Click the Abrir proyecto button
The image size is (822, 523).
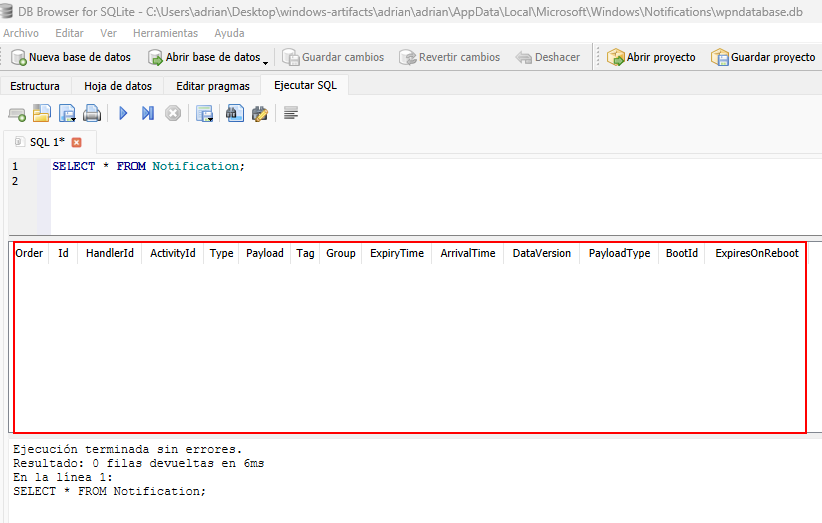(x=651, y=57)
